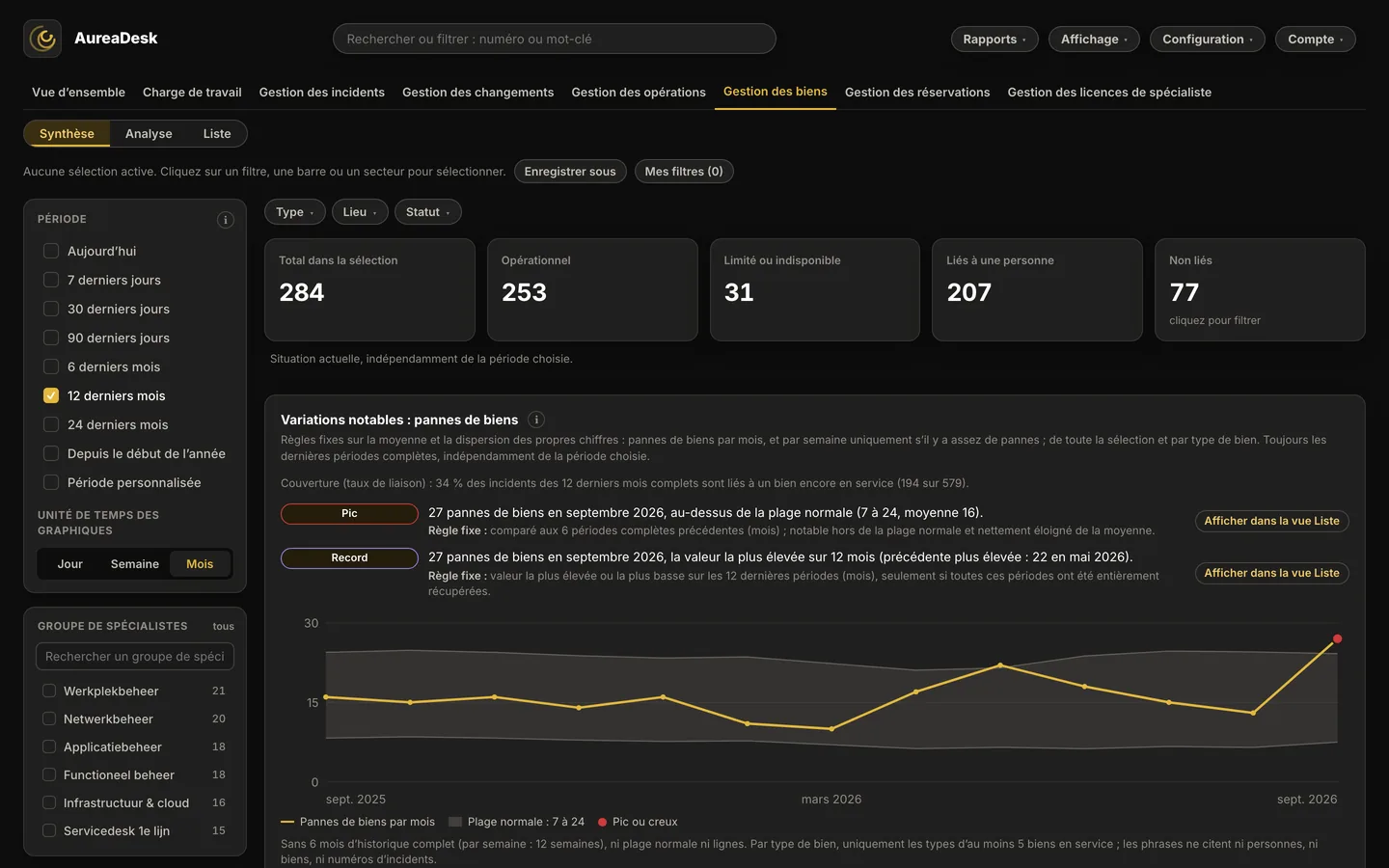
Task: Check the Netwerkbeheer group
Action: click(49, 719)
